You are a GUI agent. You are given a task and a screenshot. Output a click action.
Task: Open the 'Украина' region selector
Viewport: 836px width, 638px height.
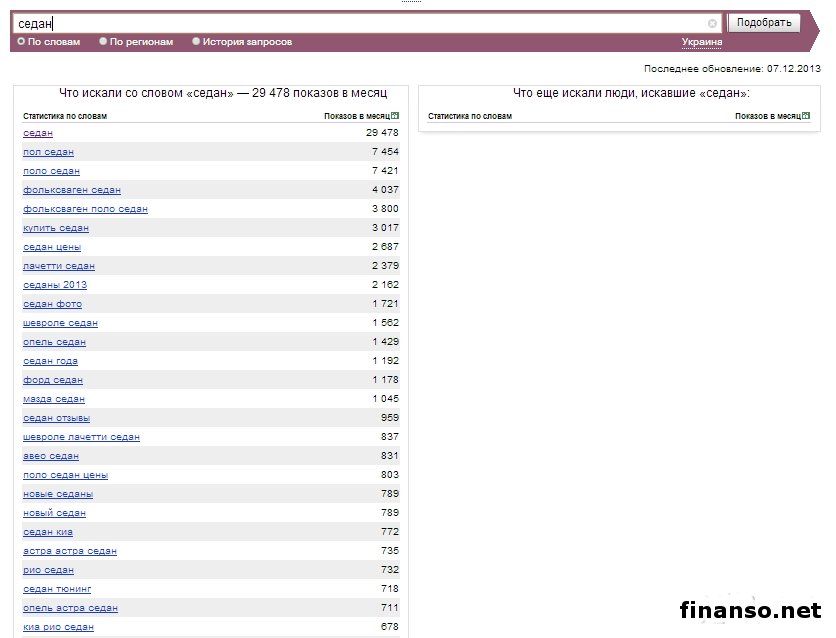(701, 42)
